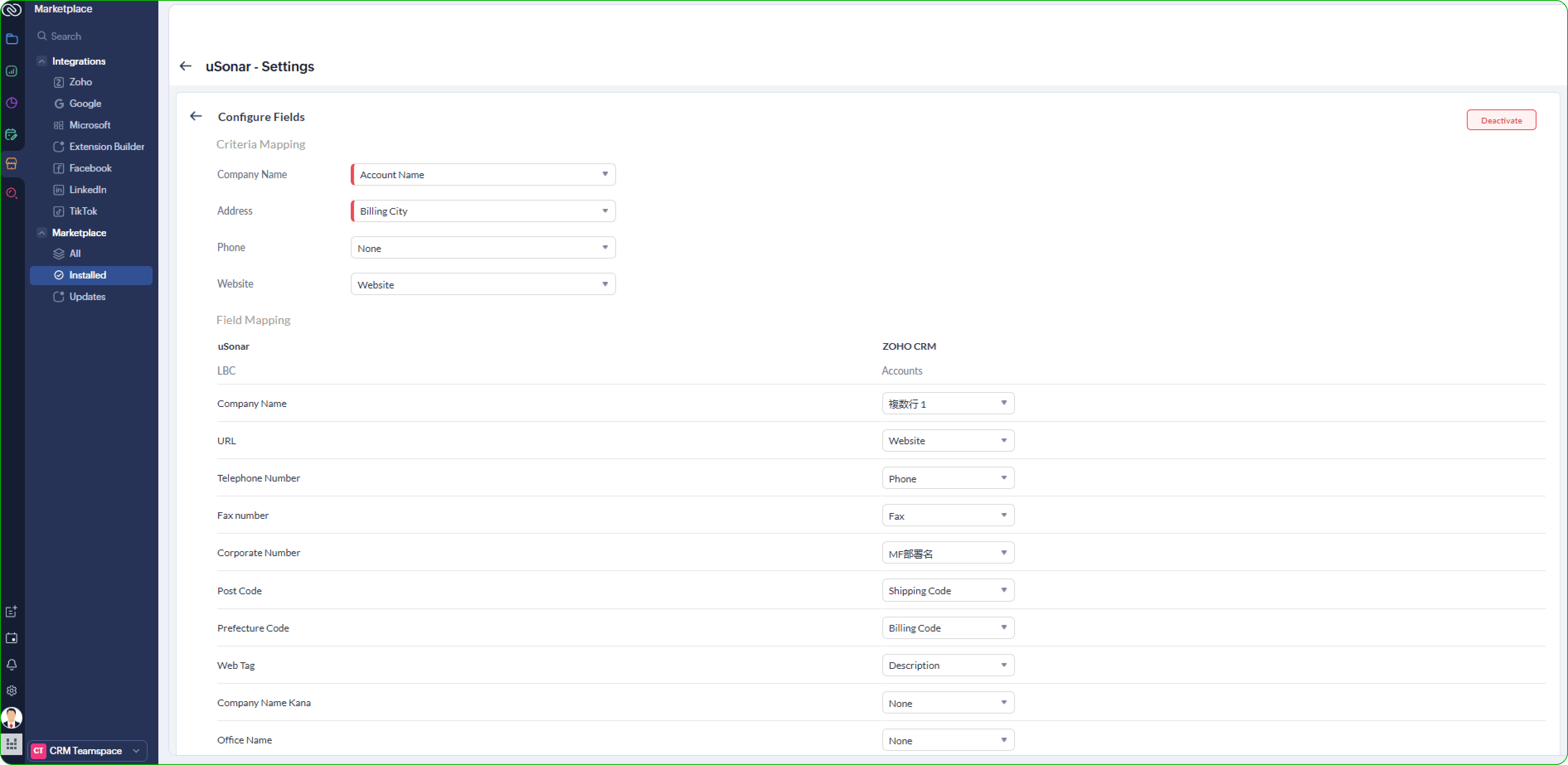Click the marketplace store icon in left rail
This screenshot has width=1568, height=765.
12,163
